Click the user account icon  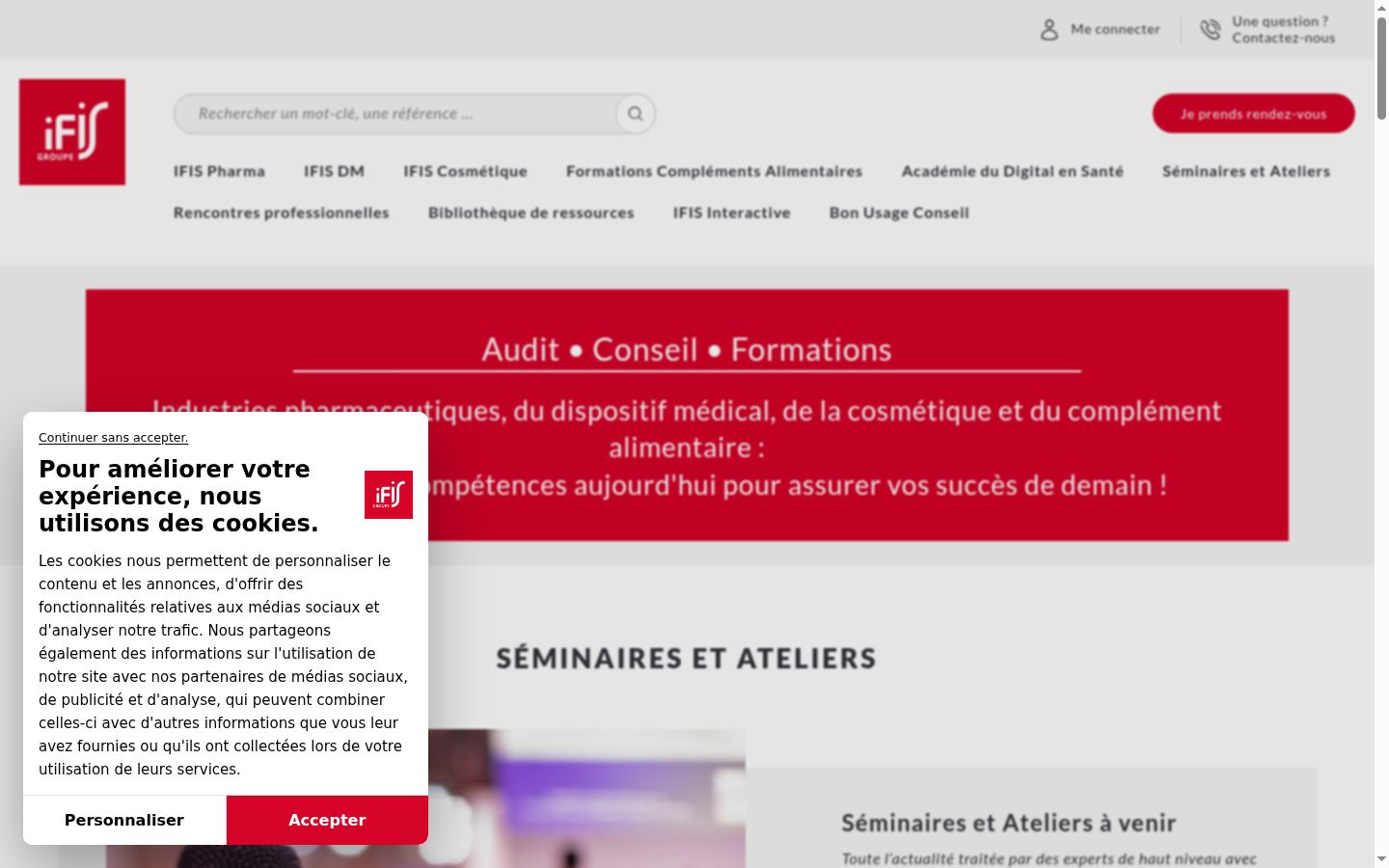(x=1049, y=30)
